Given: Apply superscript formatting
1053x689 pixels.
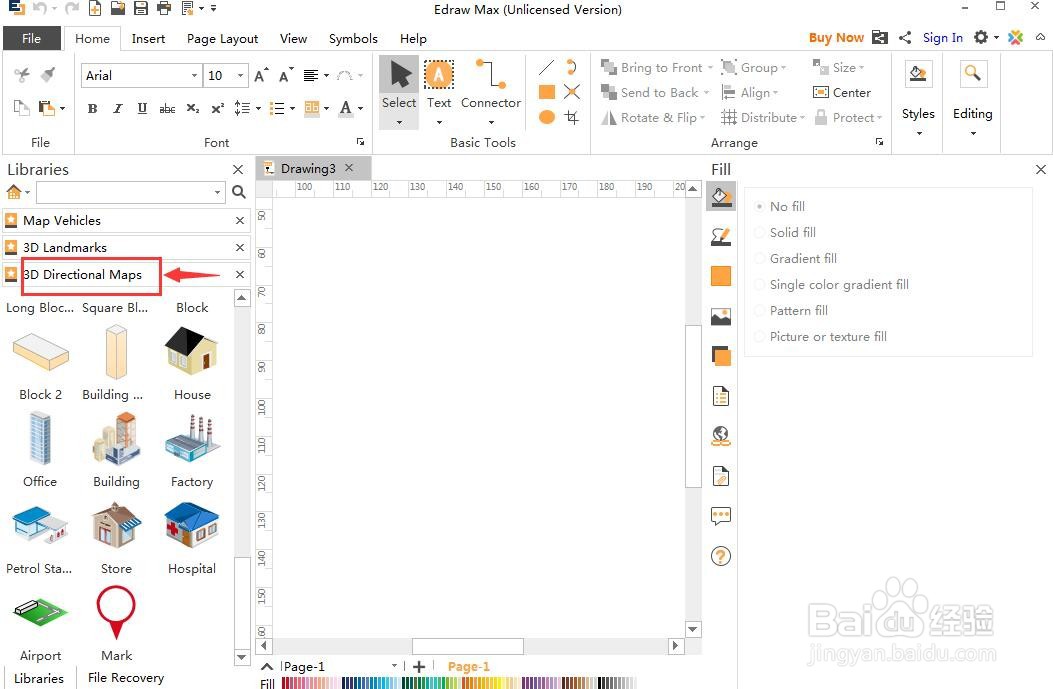Looking at the screenshot, I should click(218, 108).
